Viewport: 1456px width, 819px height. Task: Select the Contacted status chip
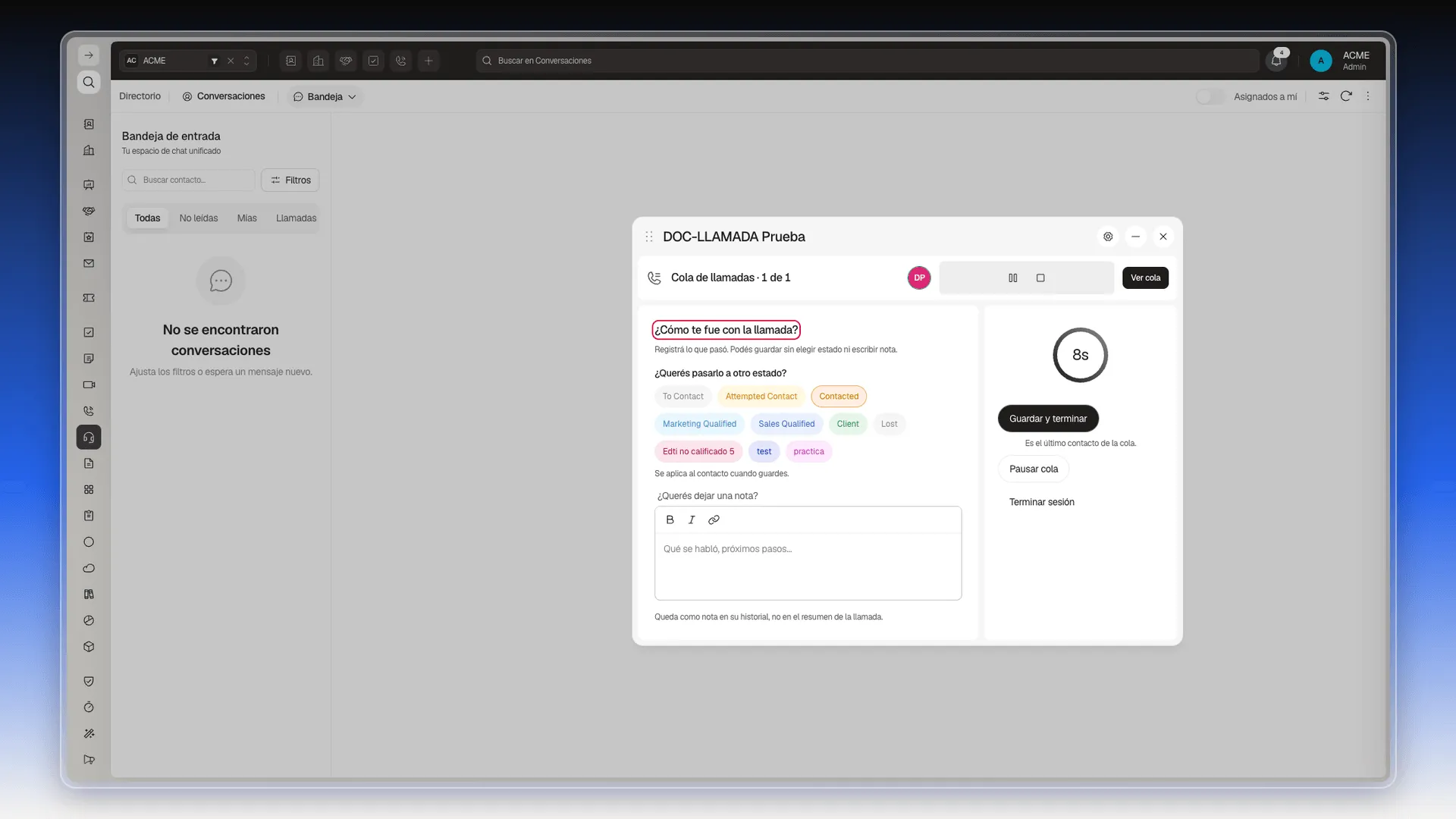coord(839,397)
